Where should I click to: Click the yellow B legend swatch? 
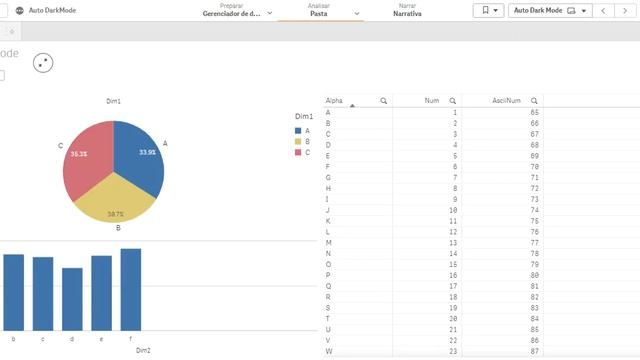298,142
